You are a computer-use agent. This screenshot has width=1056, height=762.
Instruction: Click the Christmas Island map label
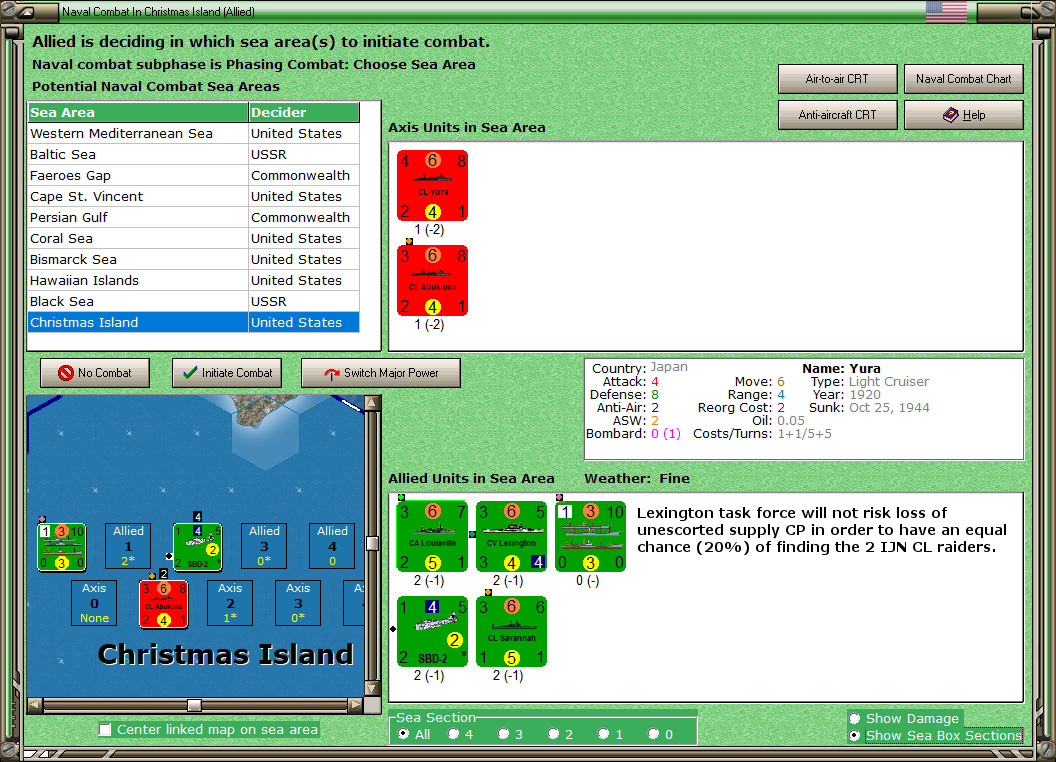(x=226, y=654)
